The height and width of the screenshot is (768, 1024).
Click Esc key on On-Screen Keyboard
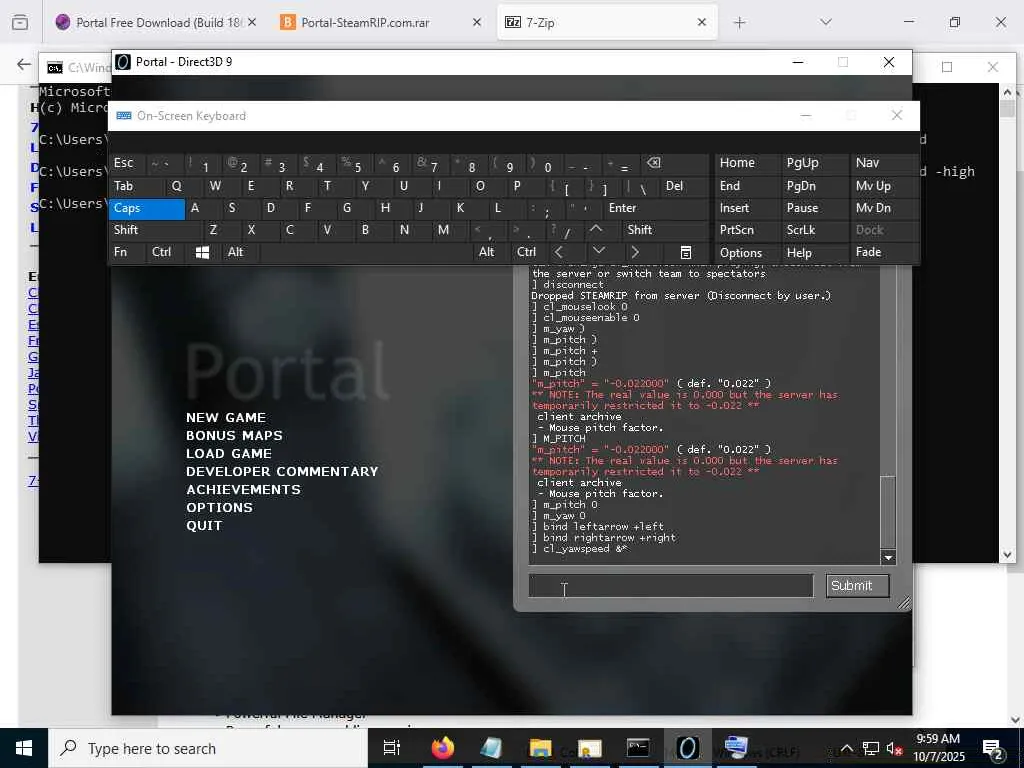[127, 163]
